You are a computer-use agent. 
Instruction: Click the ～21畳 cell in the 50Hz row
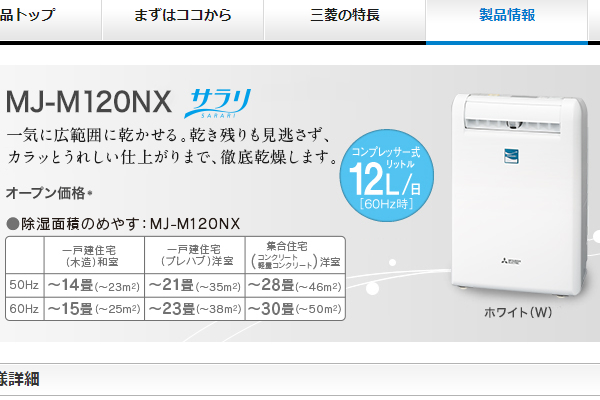[194, 285]
